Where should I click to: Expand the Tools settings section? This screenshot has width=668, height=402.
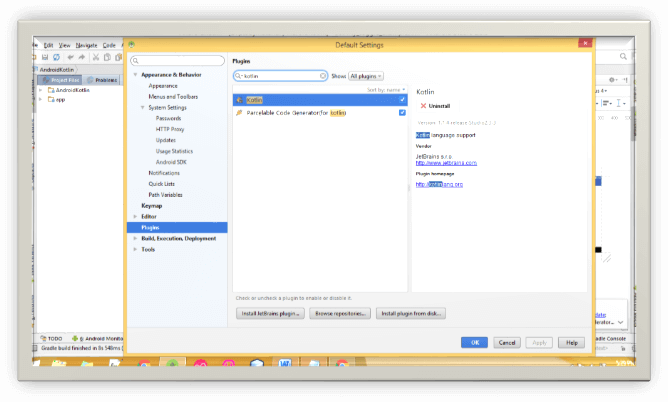[135, 250]
